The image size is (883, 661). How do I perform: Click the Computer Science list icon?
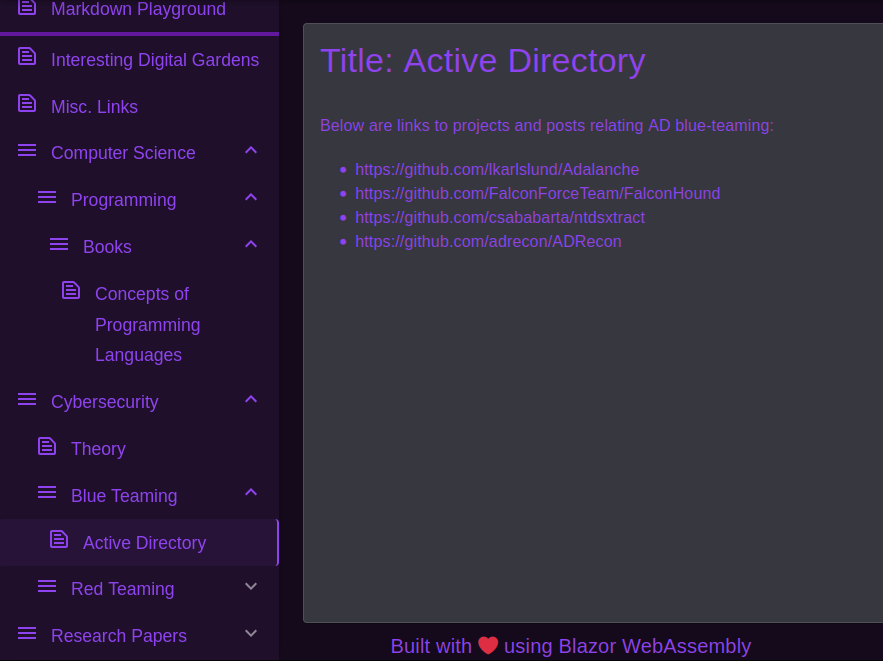[x=27, y=151]
